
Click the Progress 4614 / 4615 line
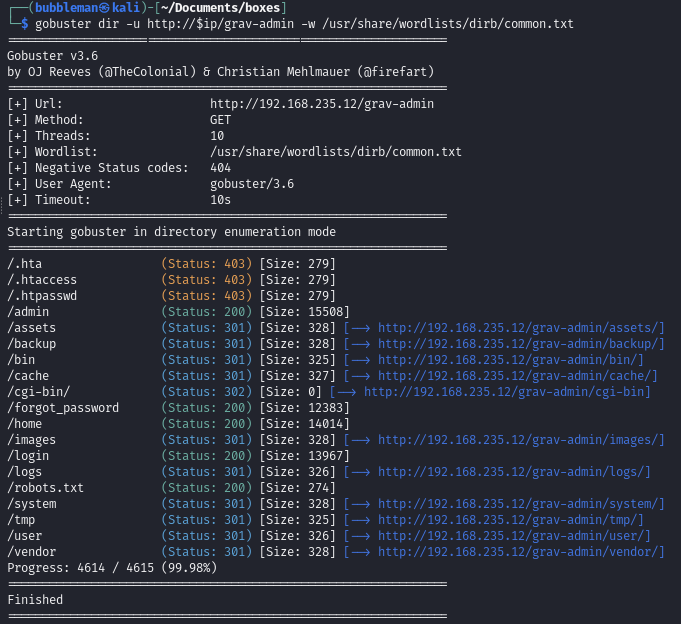tap(111, 568)
